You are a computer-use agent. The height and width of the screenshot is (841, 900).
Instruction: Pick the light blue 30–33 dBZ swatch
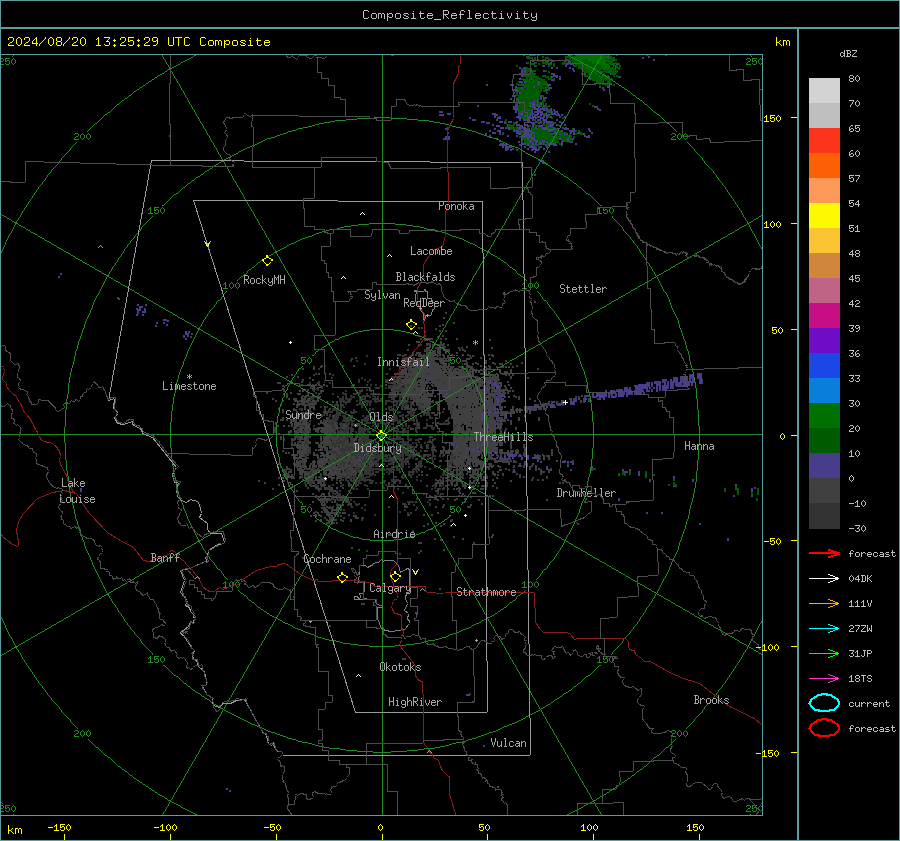(824, 390)
